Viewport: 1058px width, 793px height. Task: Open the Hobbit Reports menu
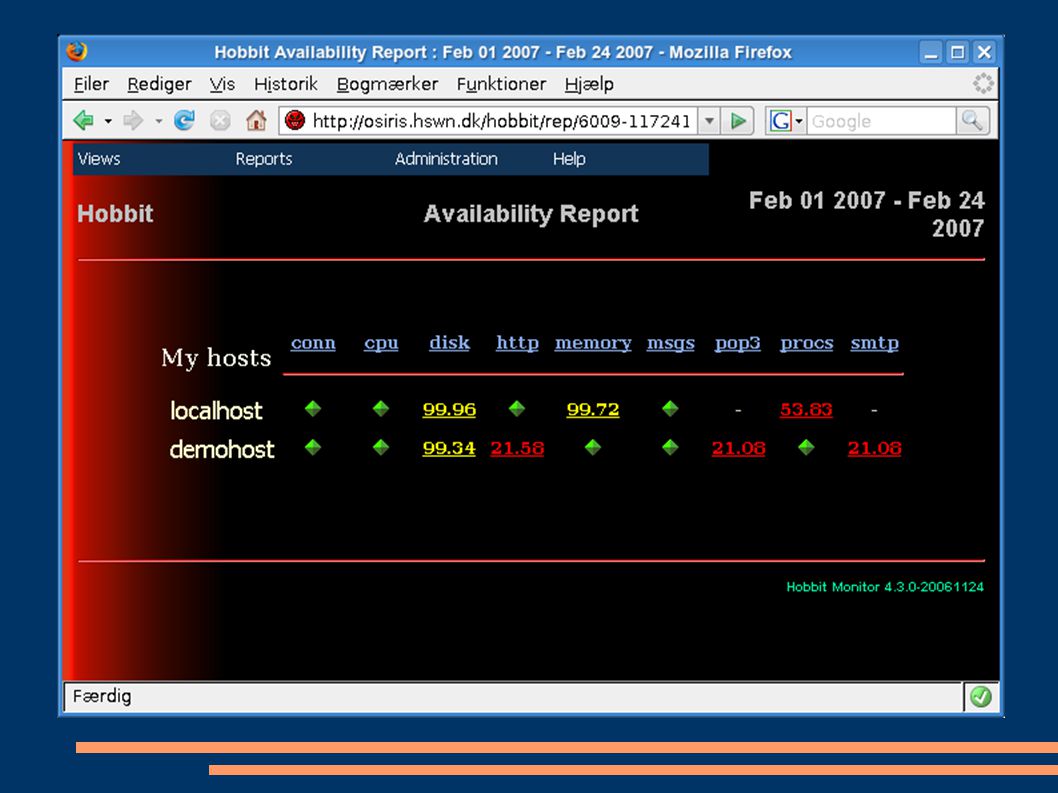[x=264, y=159]
